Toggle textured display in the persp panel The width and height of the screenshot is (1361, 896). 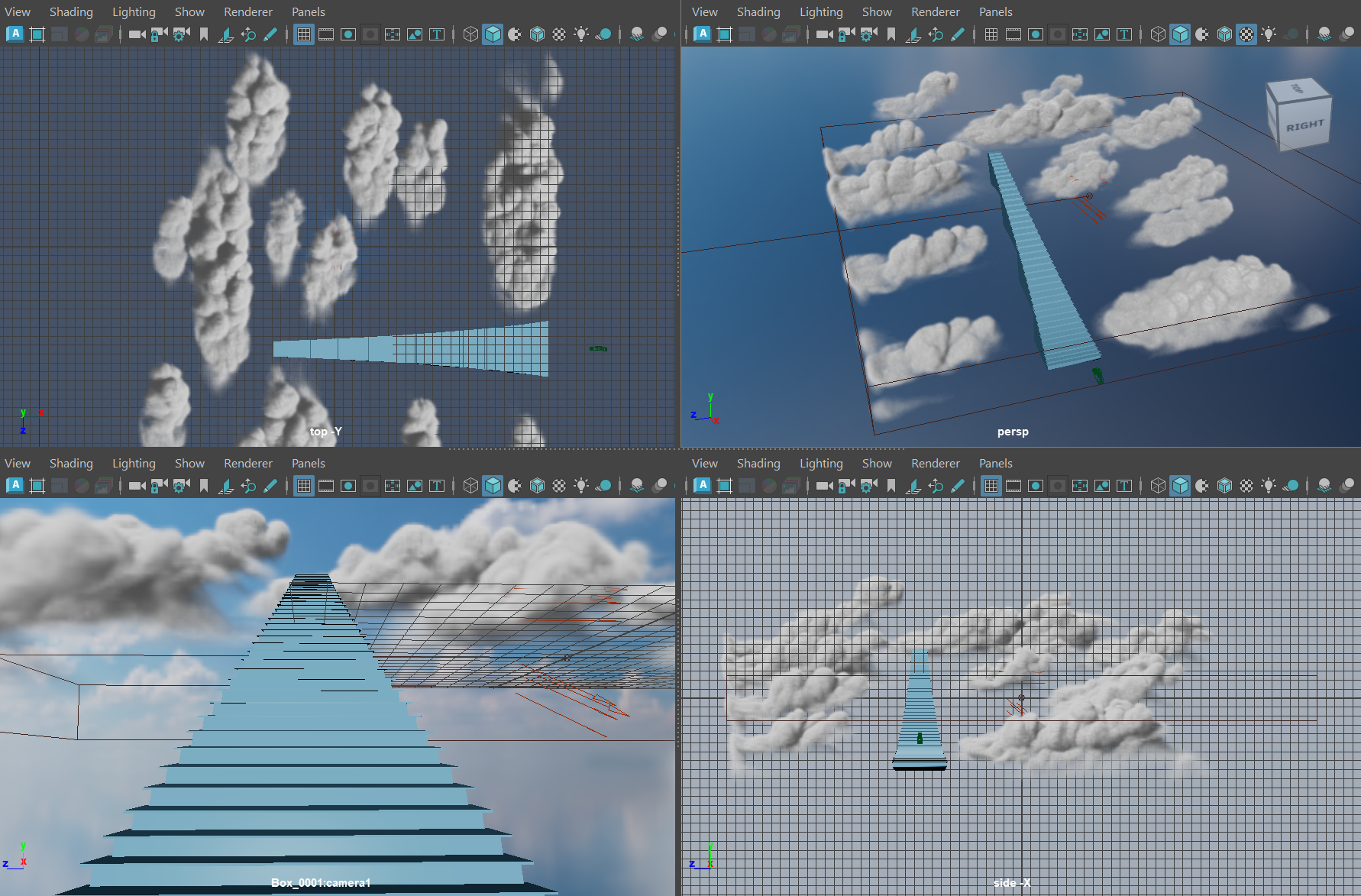(x=1246, y=34)
